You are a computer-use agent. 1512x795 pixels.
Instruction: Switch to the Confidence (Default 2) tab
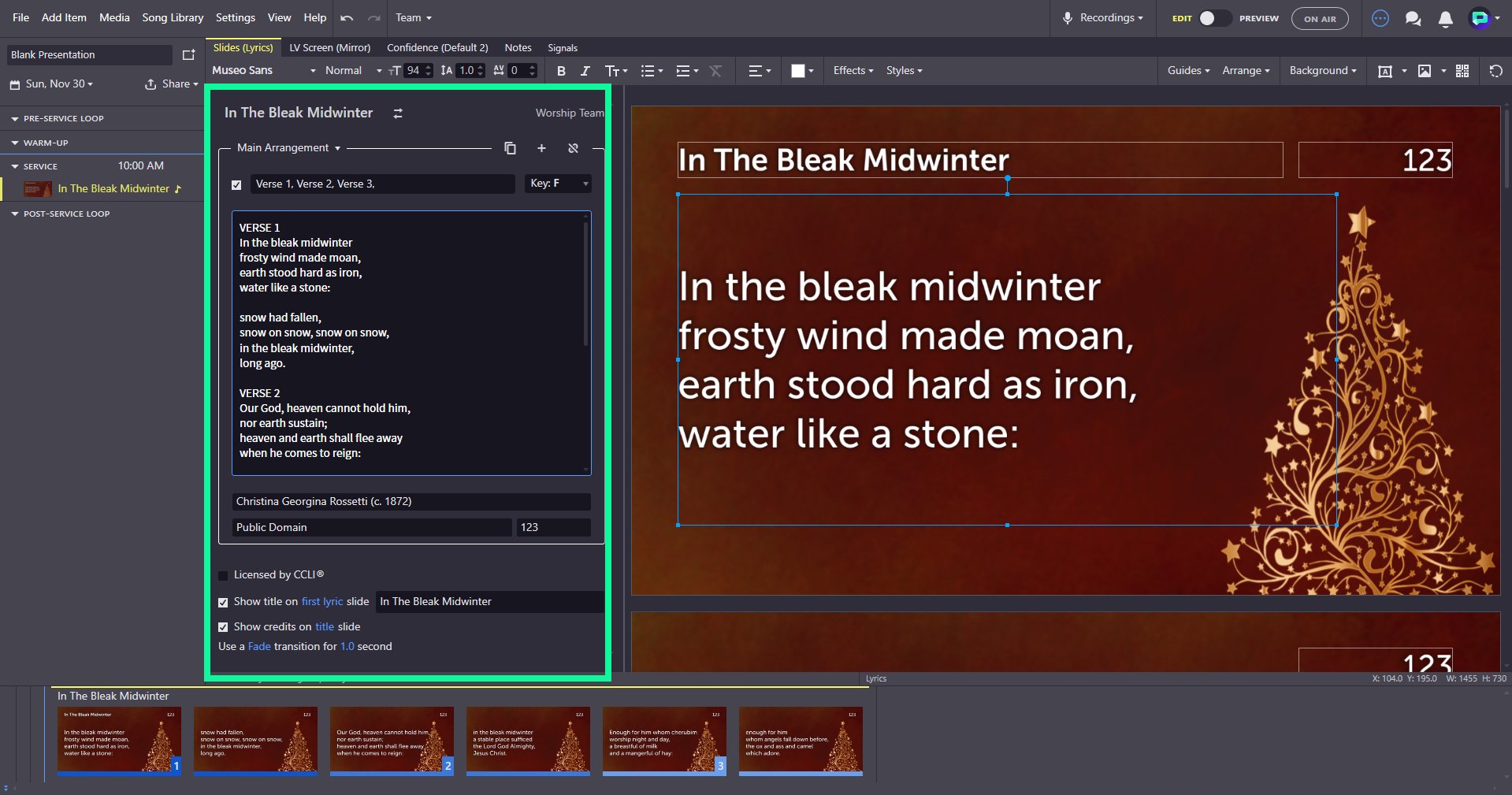(437, 48)
